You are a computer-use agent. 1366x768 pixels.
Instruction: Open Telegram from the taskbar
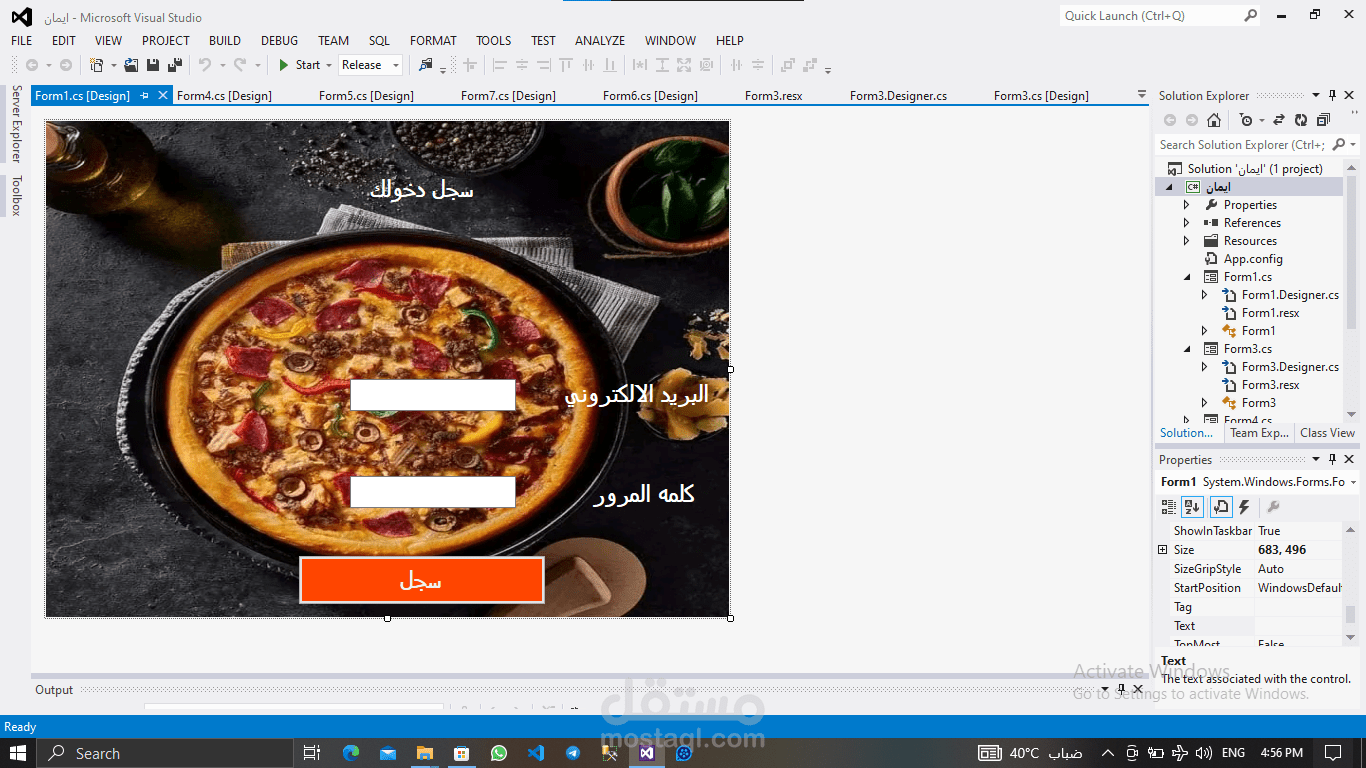click(573, 753)
